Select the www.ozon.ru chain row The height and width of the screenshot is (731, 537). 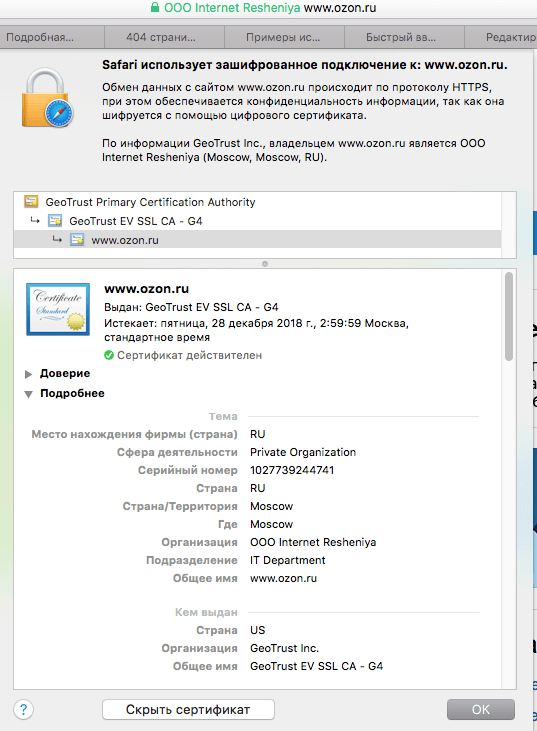[257, 240]
